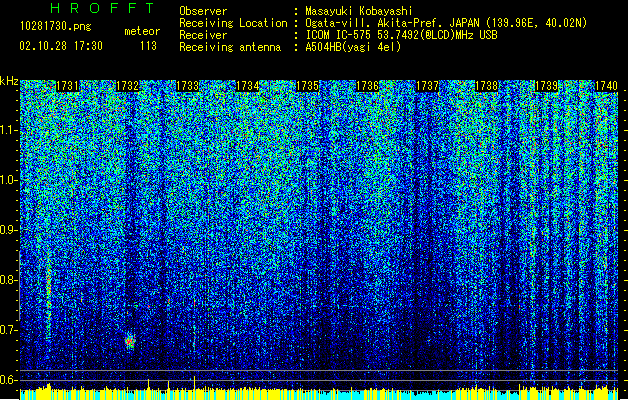The height and width of the screenshot is (400, 629).
Task: Click the Observer field label
Action: pos(203,11)
